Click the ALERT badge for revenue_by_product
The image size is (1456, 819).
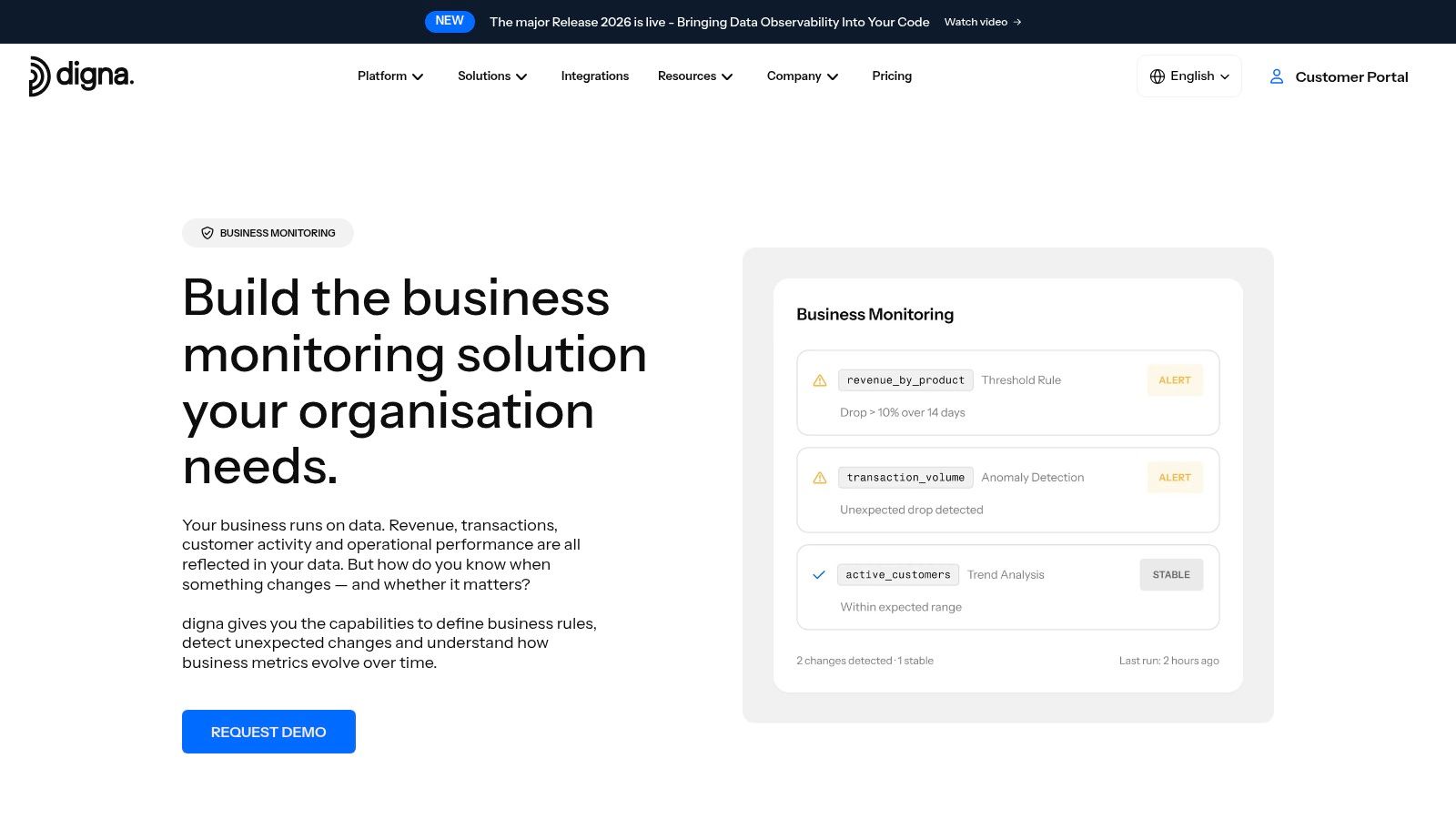(x=1175, y=380)
